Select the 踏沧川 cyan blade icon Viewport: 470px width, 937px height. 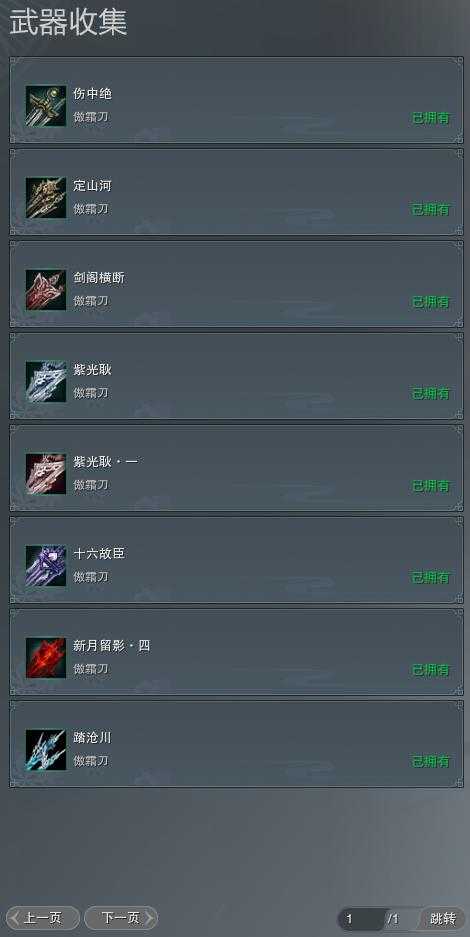click(46, 750)
